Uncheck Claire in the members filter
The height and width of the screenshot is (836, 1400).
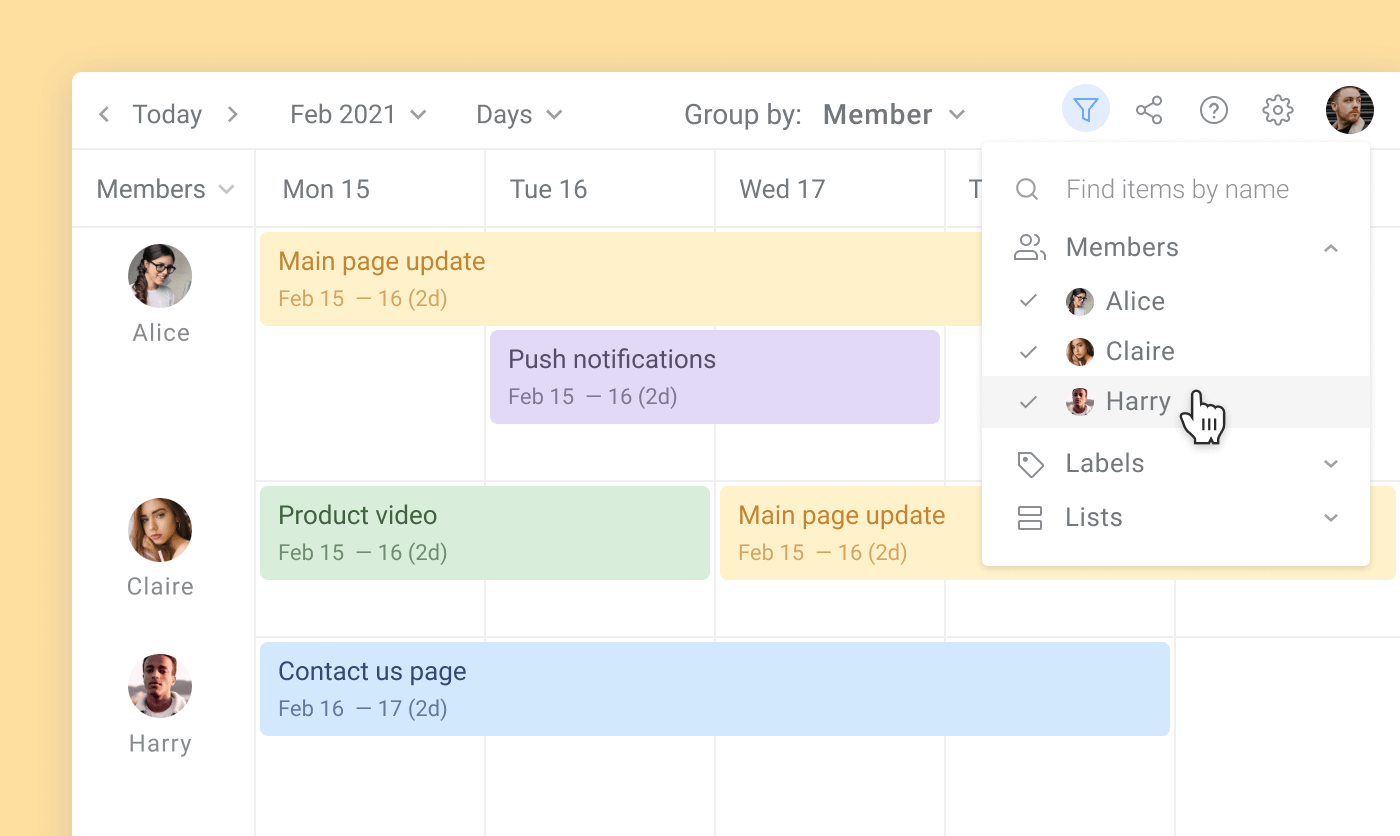tap(1028, 351)
